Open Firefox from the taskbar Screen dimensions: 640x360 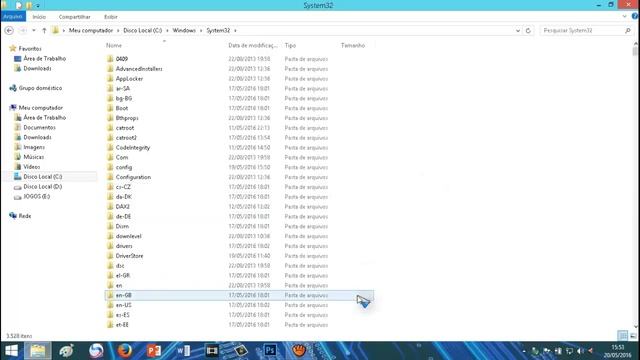pyautogui.click(x=124, y=351)
